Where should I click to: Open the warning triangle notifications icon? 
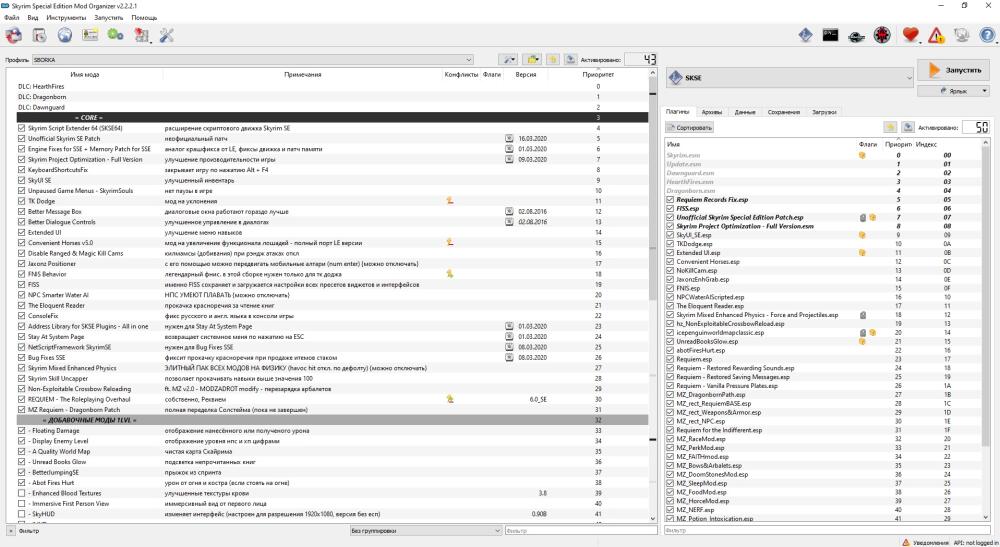tap(936, 36)
